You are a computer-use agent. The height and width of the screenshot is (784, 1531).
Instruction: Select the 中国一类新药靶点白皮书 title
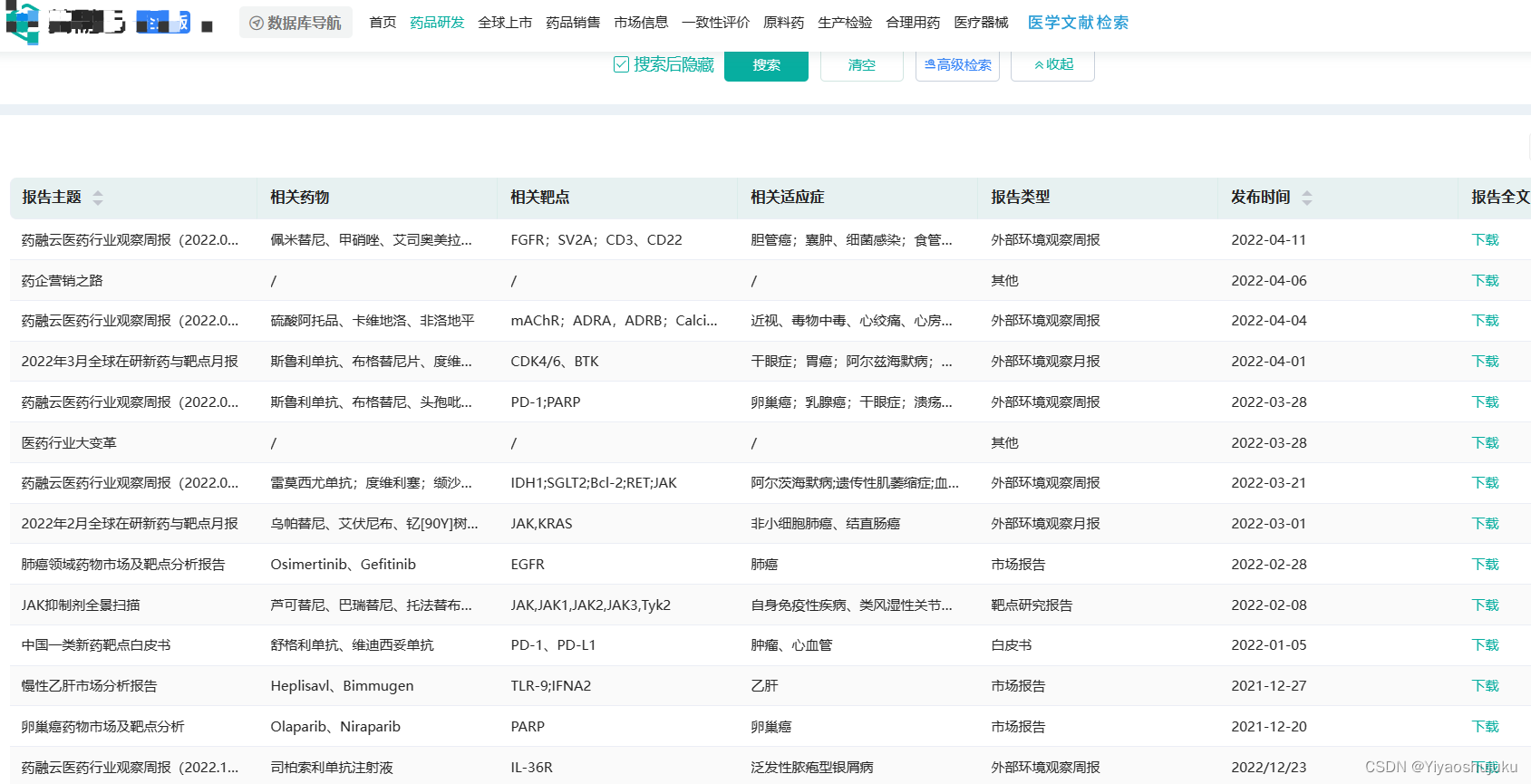[96, 645]
